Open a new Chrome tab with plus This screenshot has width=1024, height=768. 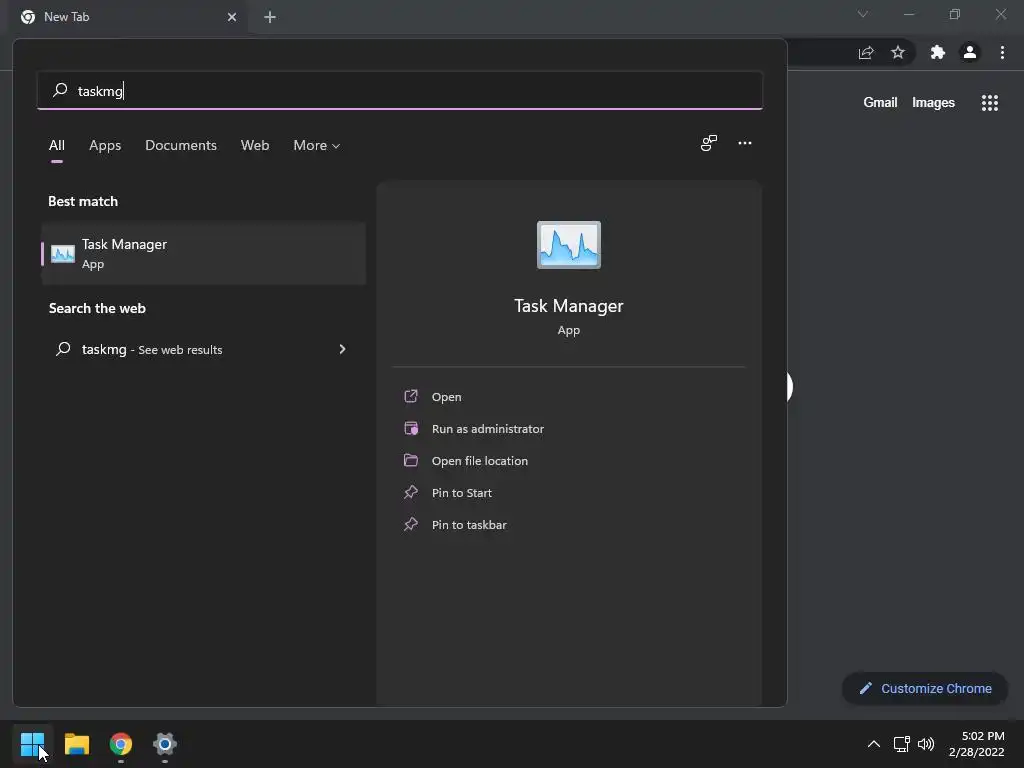coord(270,17)
